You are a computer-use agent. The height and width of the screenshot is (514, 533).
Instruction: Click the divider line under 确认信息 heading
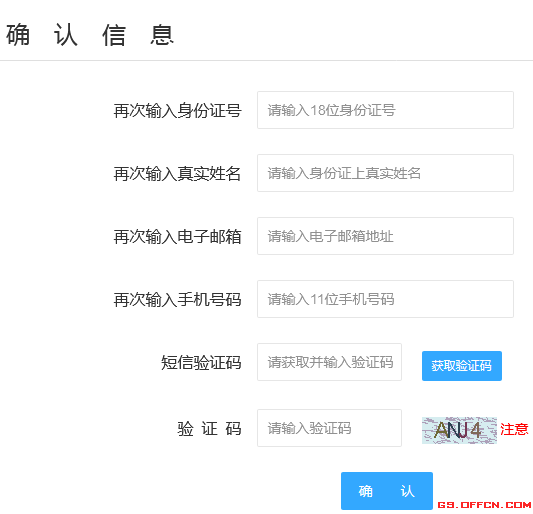click(266, 61)
